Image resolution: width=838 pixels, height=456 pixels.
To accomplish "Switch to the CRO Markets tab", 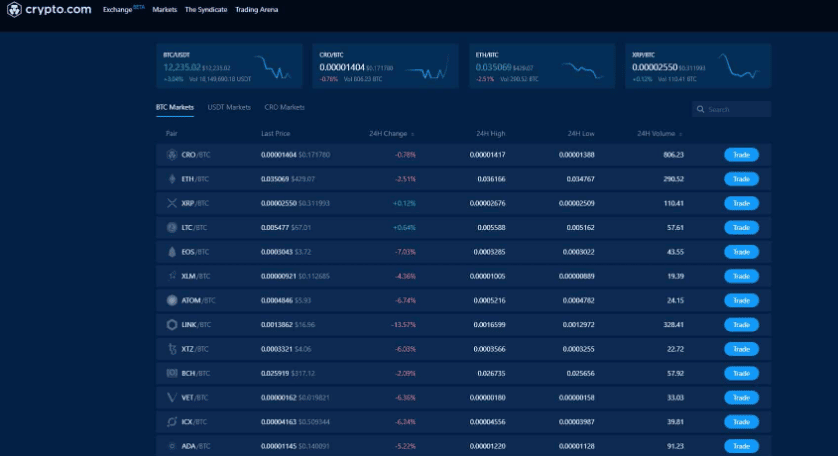I will pos(284,107).
